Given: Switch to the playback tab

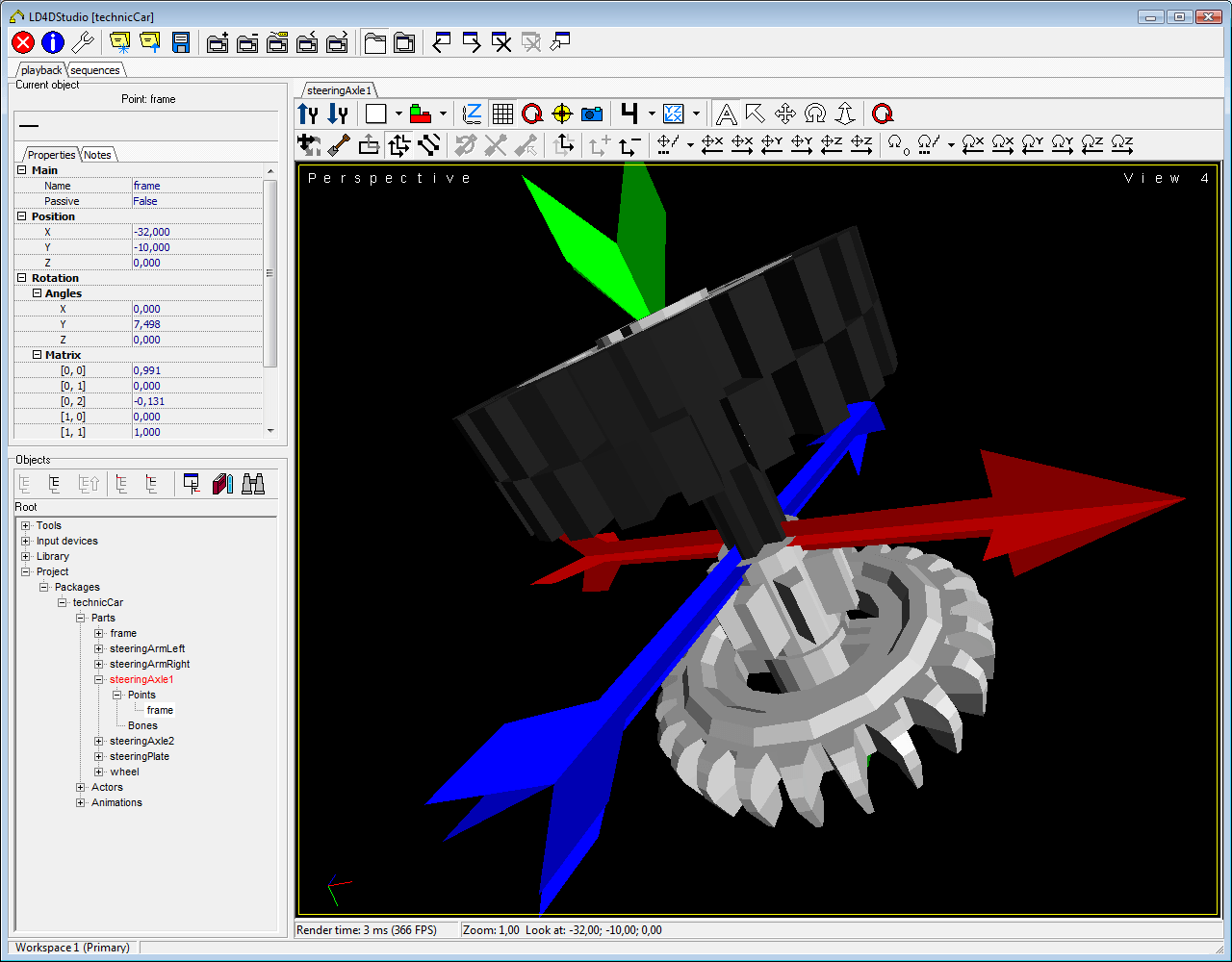Looking at the screenshot, I should coord(41,70).
